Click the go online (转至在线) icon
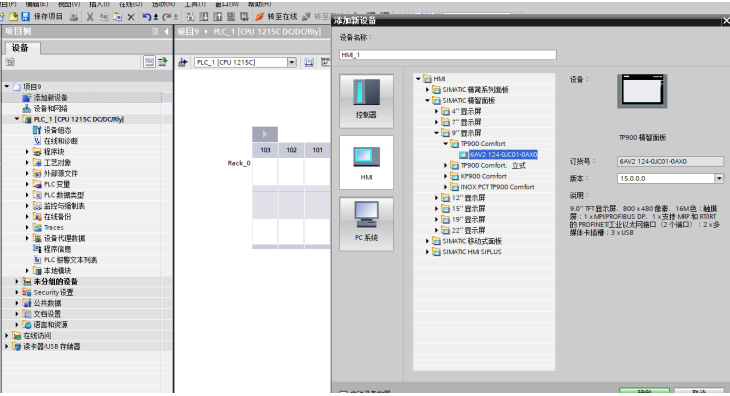Screen dimensions: 730x396 pos(259,17)
